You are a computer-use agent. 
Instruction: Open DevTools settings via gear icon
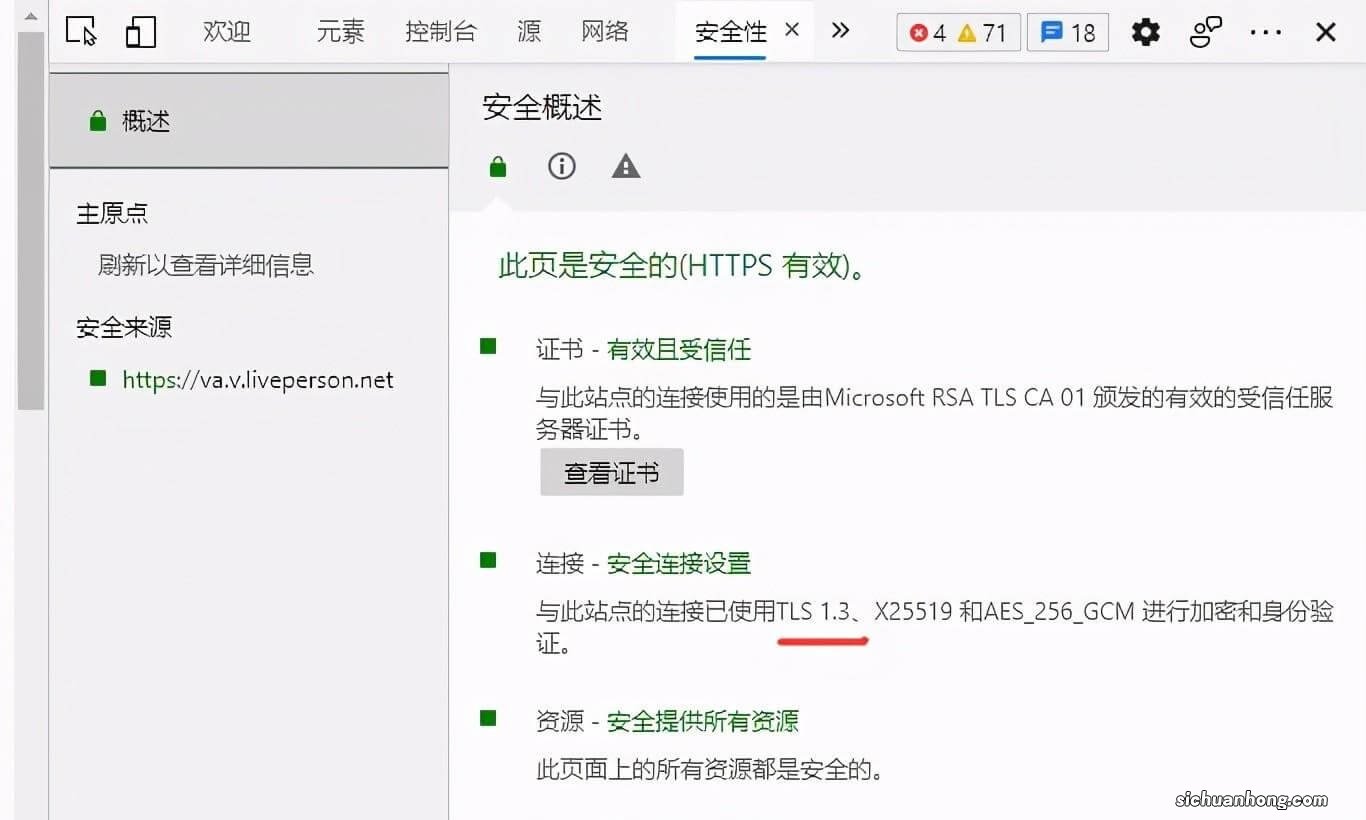1145,31
